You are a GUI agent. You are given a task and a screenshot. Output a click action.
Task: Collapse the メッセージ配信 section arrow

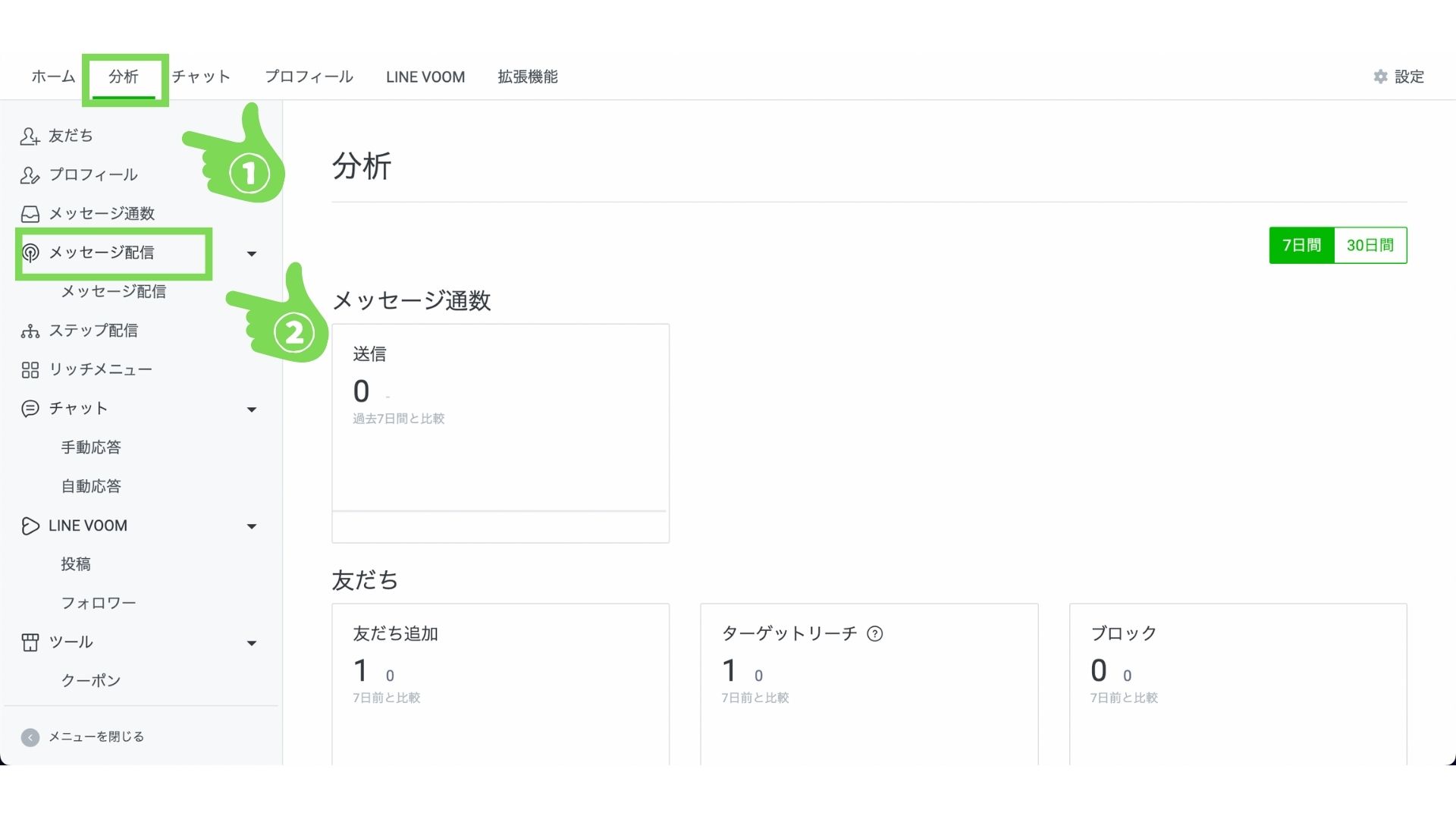252,253
